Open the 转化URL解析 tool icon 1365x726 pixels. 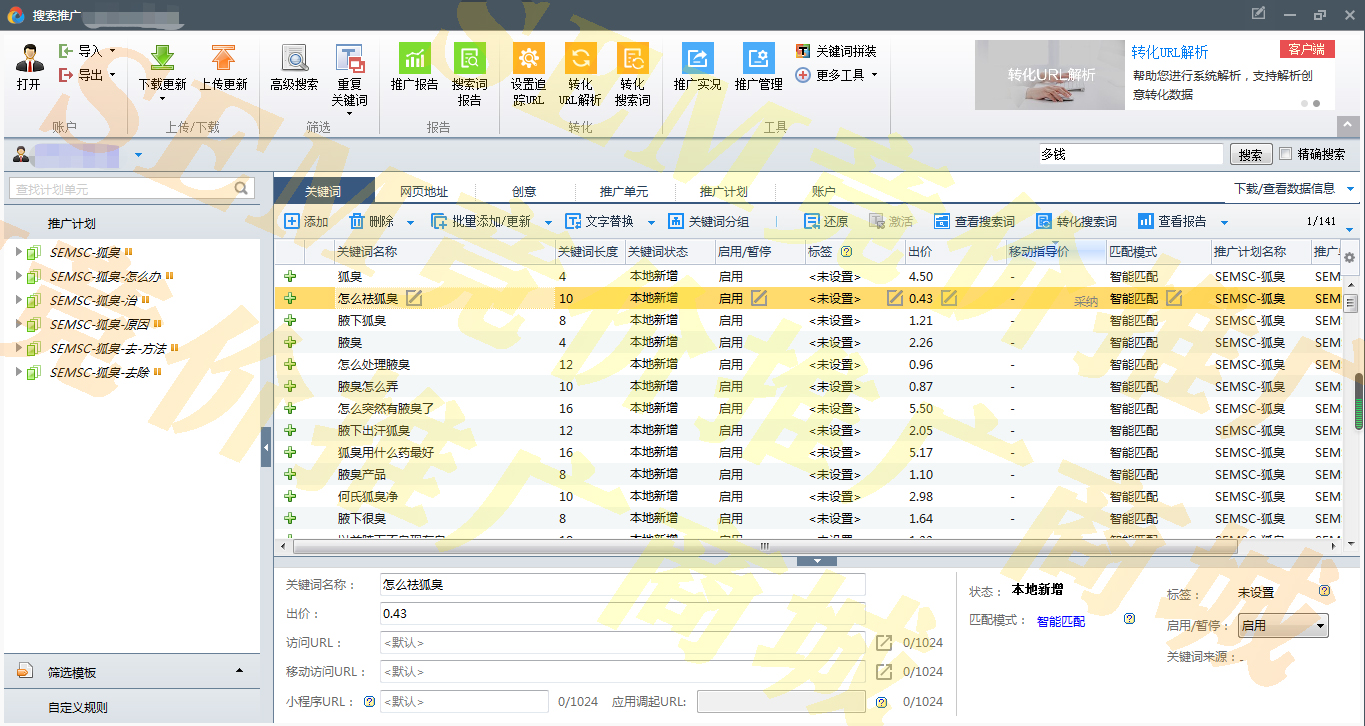[580, 58]
